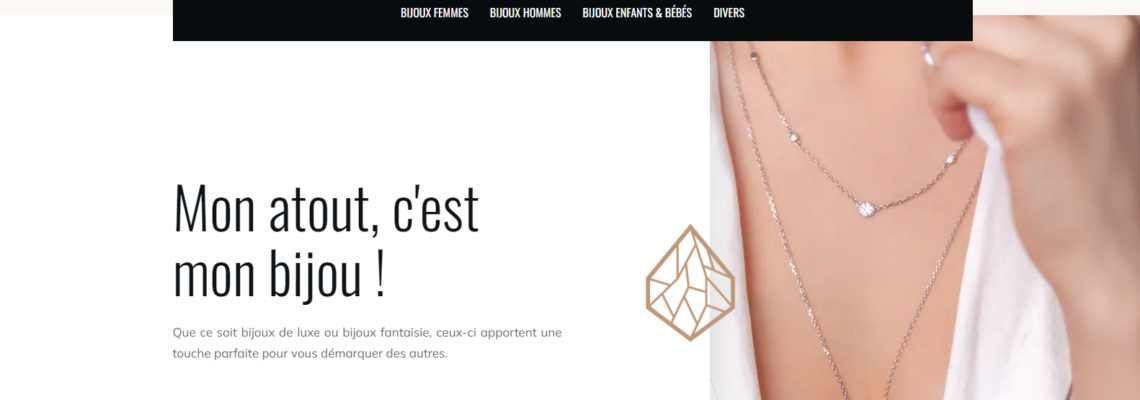Click the empty left area of black navbar
The image size is (1140, 400).
[284, 18]
